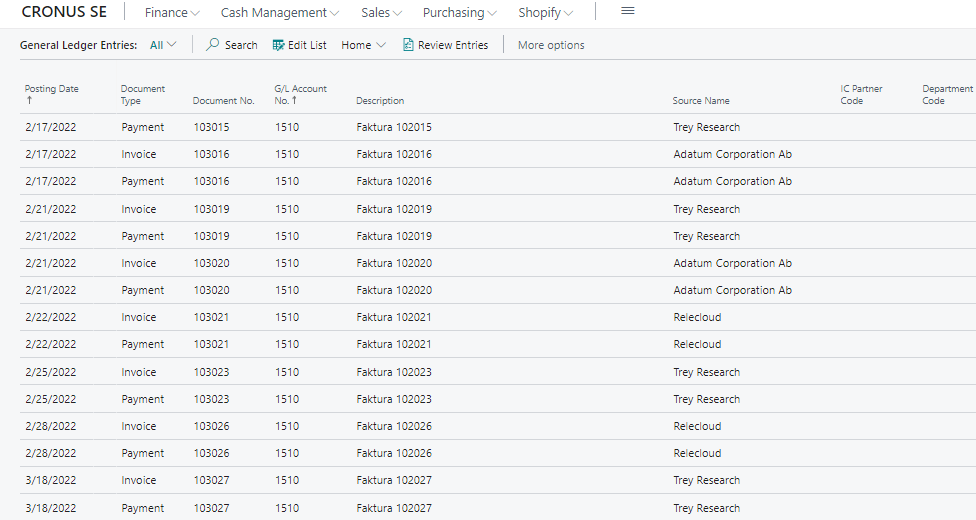The height and width of the screenshot is (520, 976).
Task: Select Invoice row dated 2/28/2022
Action: tap(498, 426)
